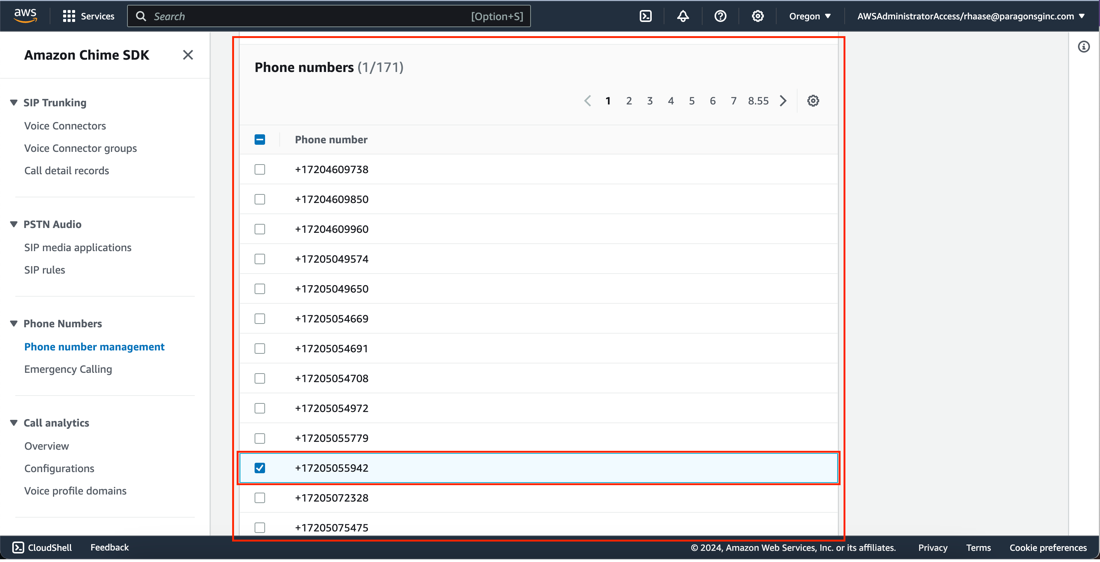Open Call detail records
This screenshot has width=1100, height=562.
point(67,170)
